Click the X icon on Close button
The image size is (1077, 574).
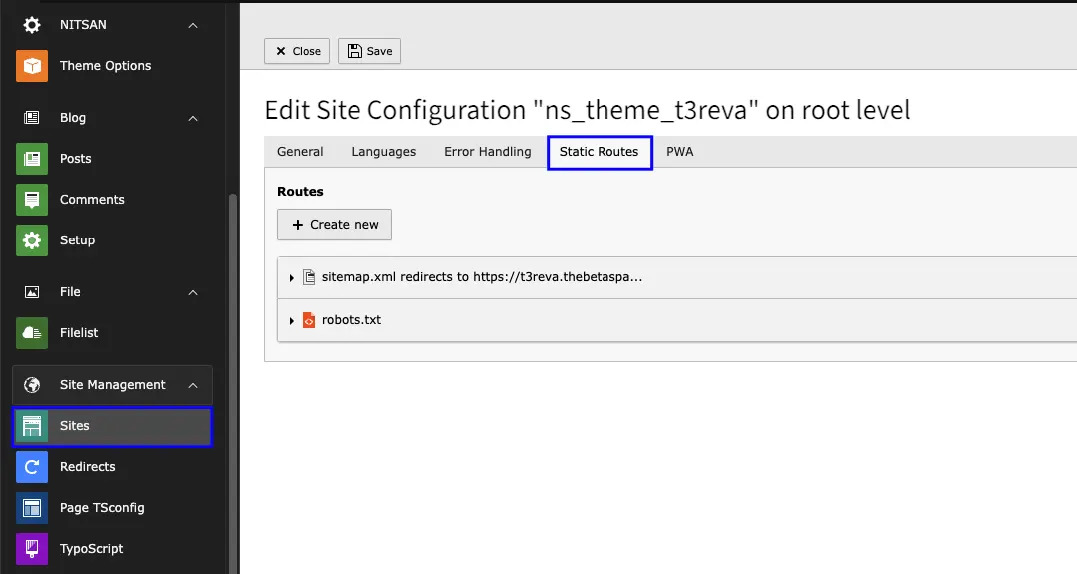coord(281,51)
